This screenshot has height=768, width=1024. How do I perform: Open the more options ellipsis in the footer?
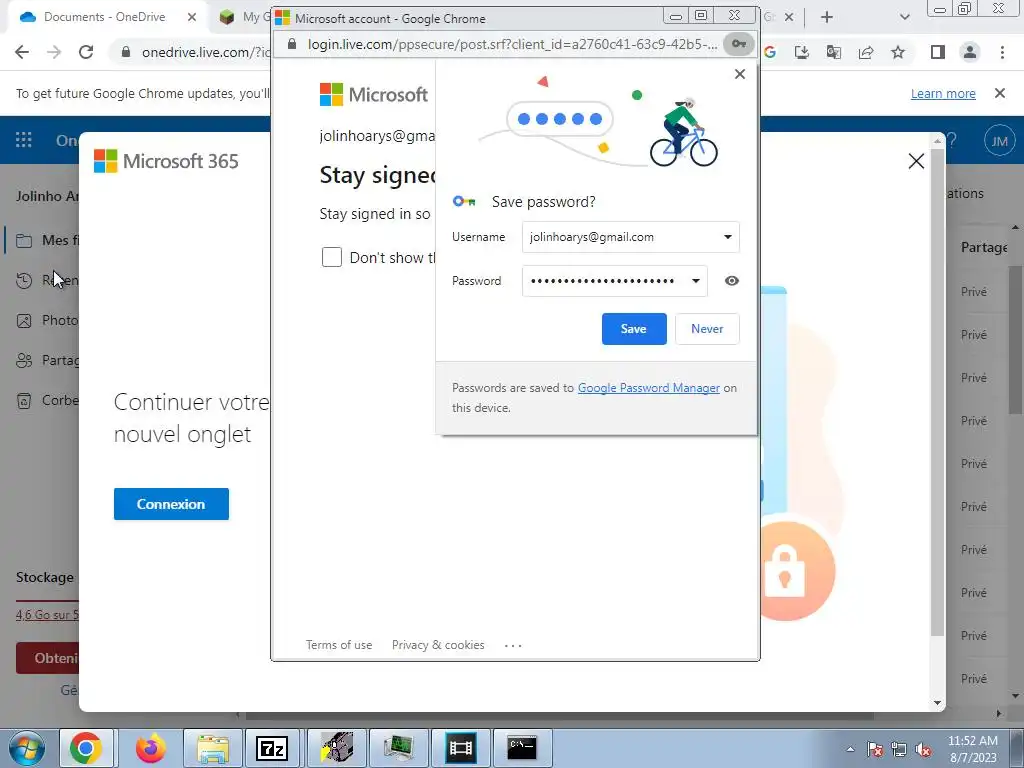pyautogui.click(x=513, y=645)
